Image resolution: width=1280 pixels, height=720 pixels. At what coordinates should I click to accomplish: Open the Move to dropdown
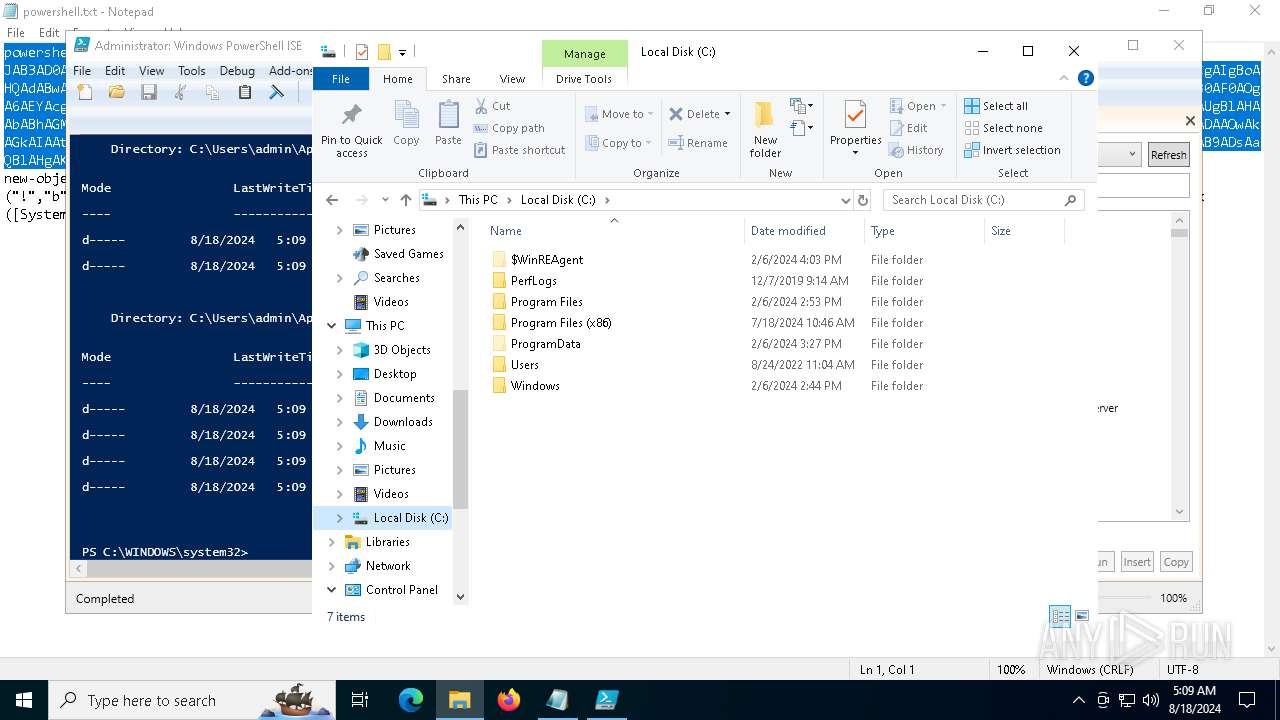point(619,114)
